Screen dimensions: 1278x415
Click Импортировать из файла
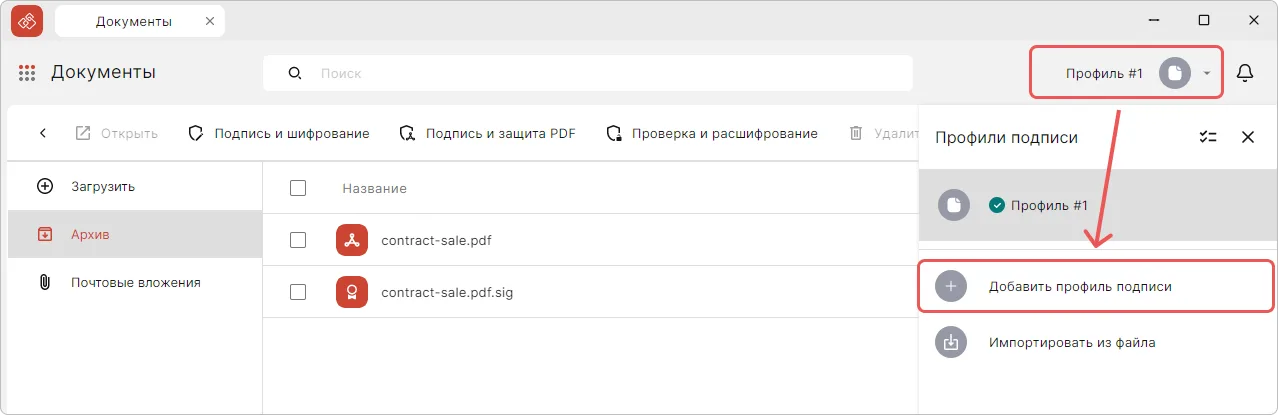[1098, 342]
